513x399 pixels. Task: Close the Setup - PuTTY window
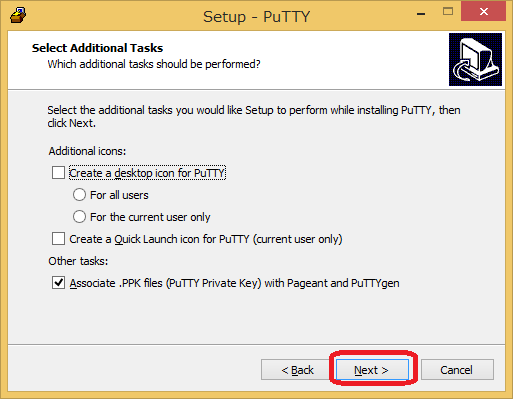click(483, 12)
